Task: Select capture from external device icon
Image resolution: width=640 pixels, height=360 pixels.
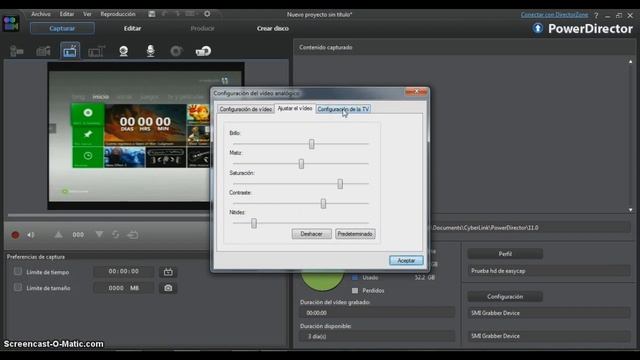Action: [203, 51]
